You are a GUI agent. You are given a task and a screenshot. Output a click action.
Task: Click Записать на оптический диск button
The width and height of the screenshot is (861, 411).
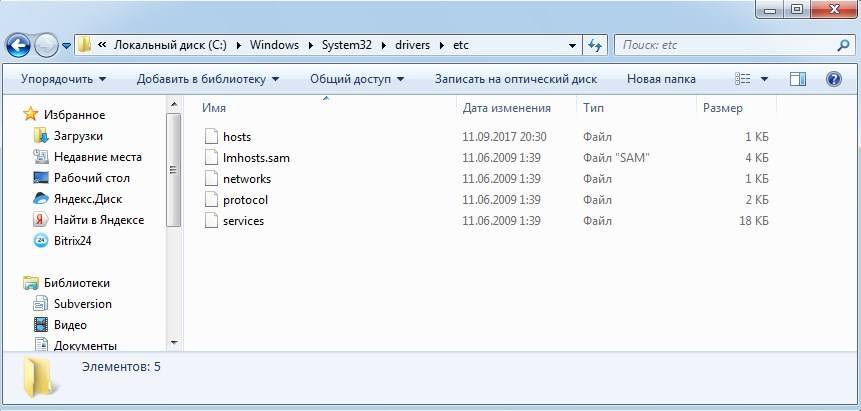[x=515, y=79]
